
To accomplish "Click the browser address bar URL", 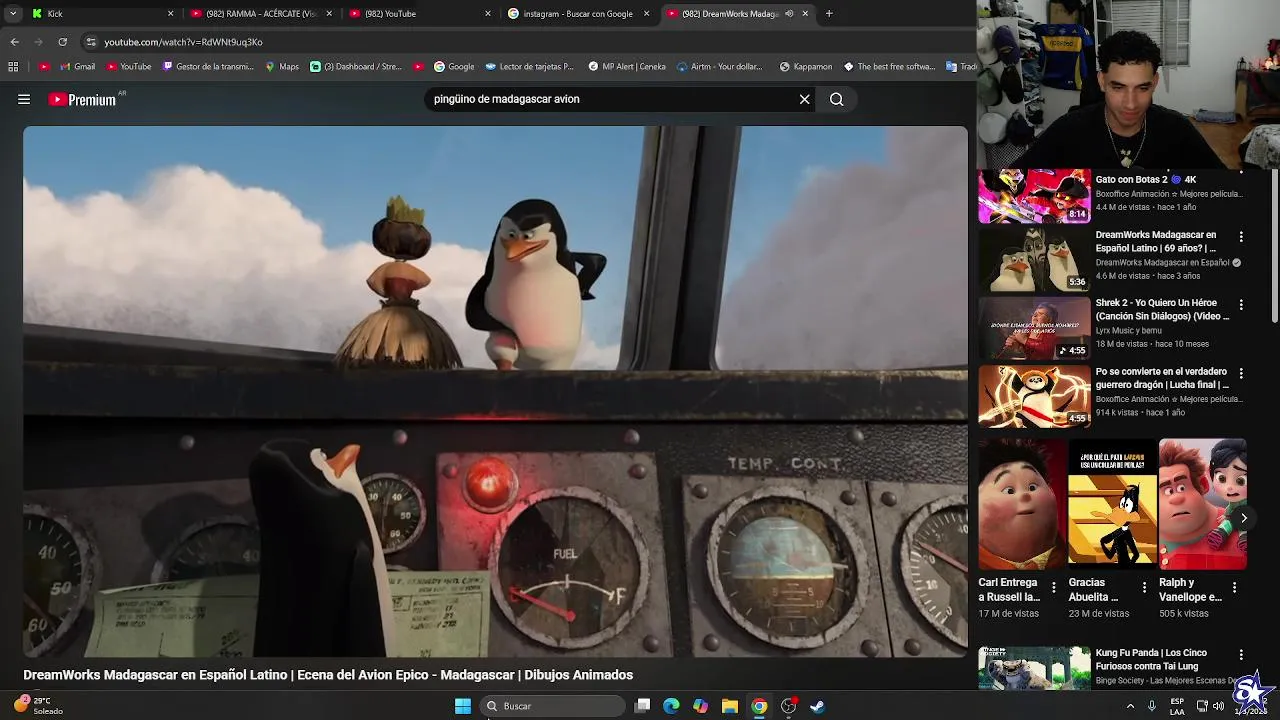I will pos(183,42).
